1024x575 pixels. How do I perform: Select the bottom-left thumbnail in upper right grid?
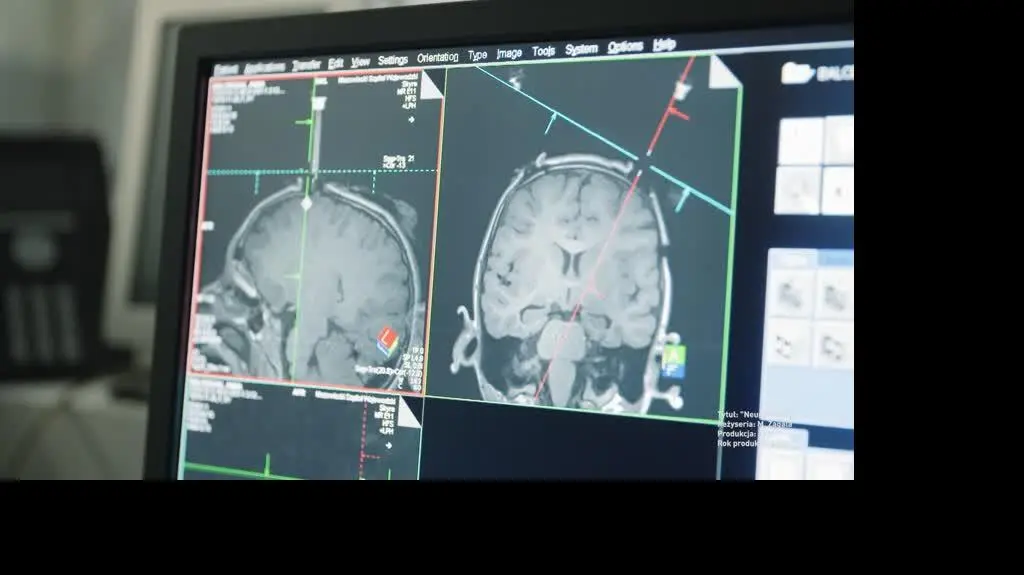[797, 191]
